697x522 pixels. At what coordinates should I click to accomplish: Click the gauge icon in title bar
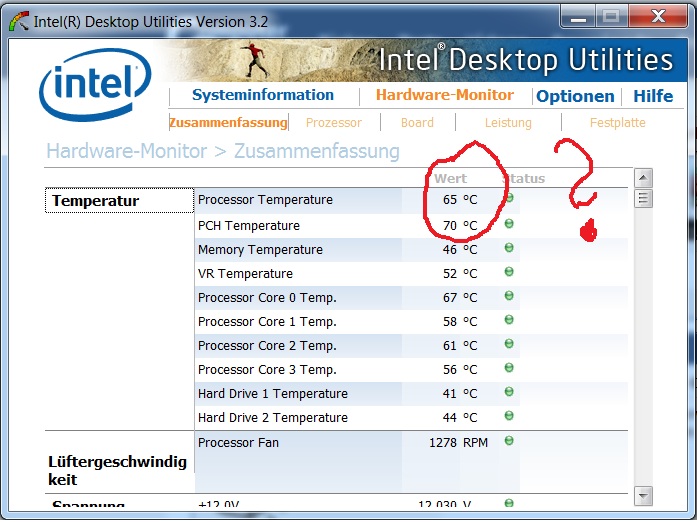(19, 21)
